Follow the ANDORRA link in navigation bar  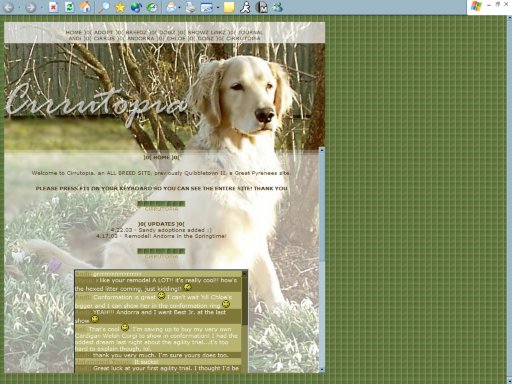click(x=141, y=38)
